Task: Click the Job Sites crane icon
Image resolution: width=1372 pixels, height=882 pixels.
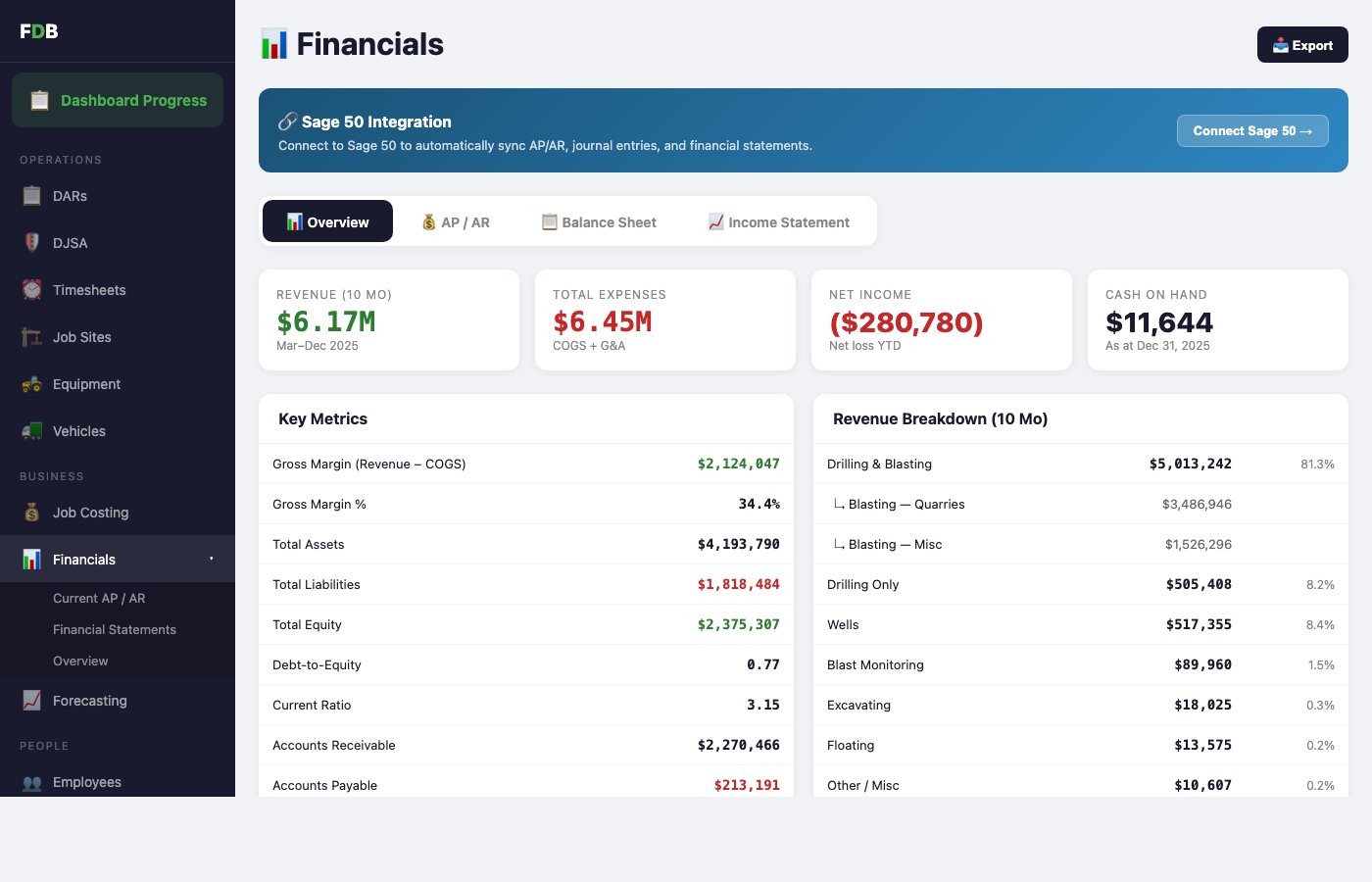Action: (31, 337)
